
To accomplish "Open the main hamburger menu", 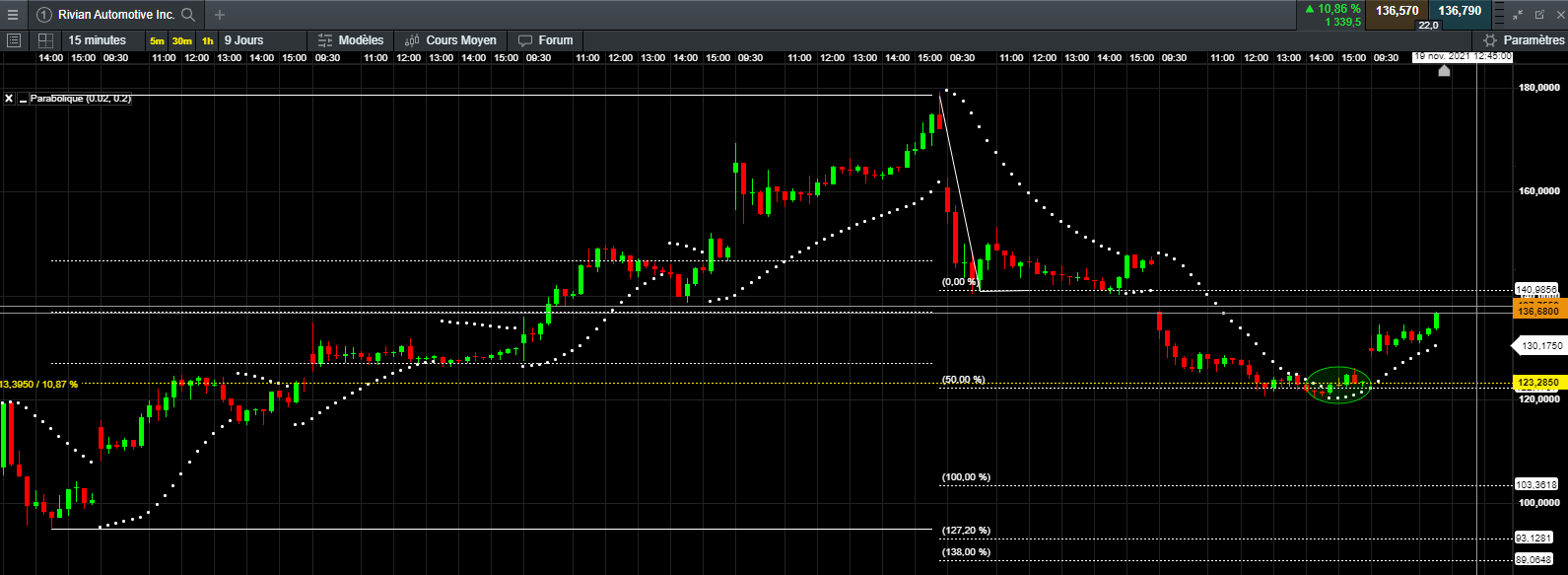I will click(12, 15).
